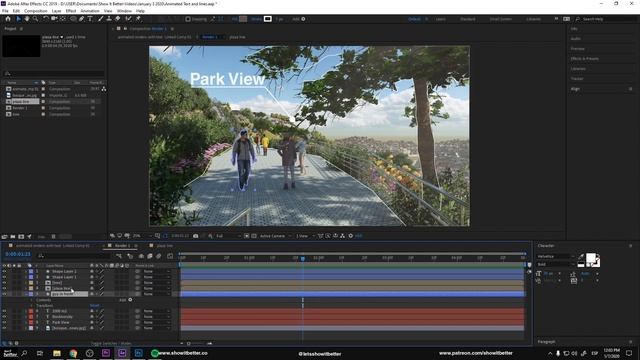Open the Effect menu
This screenshot has height=360, width=640.
(71, 11)
